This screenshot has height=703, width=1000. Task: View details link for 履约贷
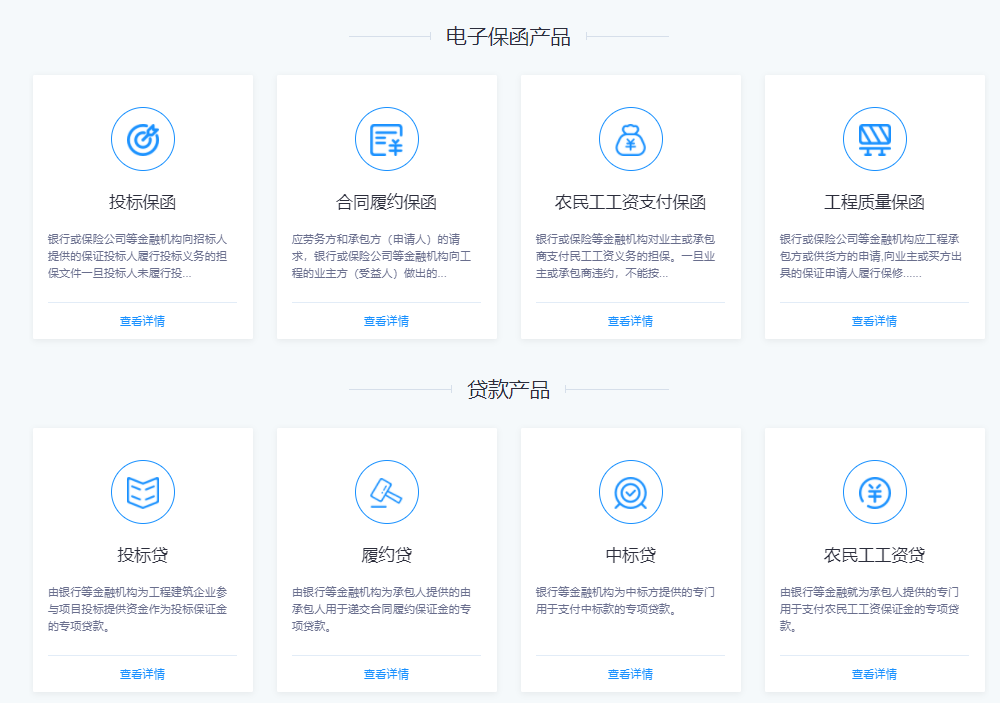(387, 674)
